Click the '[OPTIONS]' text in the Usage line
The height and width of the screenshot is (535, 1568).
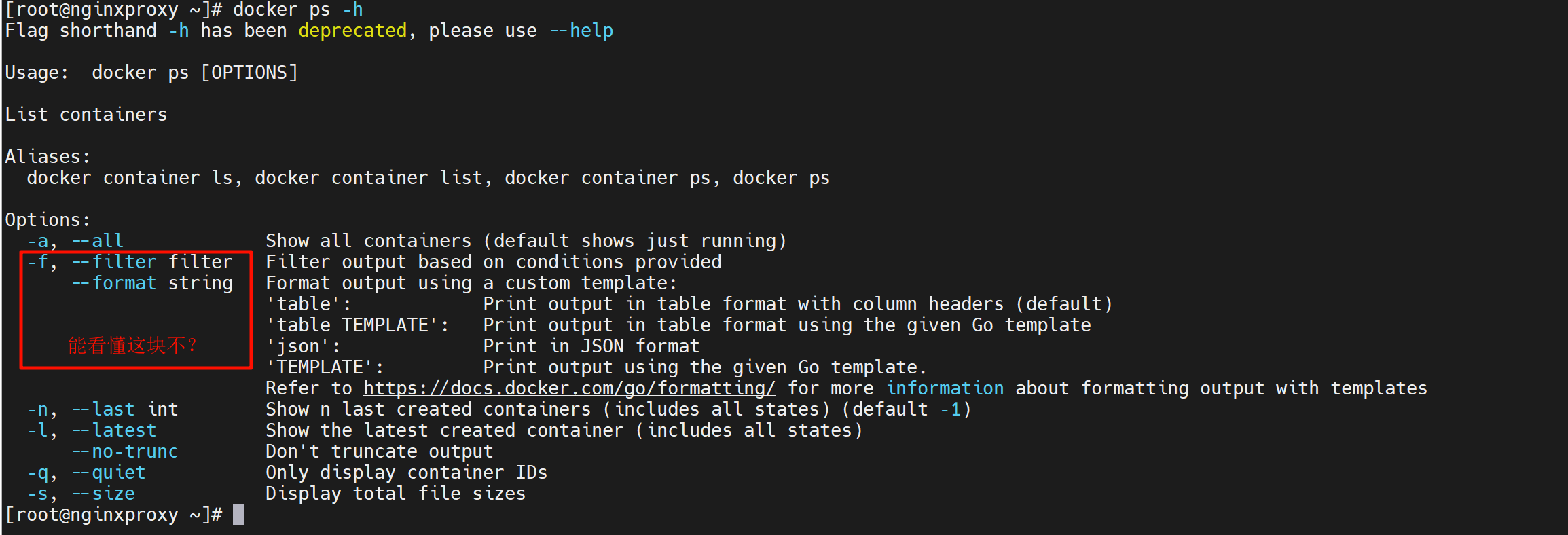tap(249, 73)
